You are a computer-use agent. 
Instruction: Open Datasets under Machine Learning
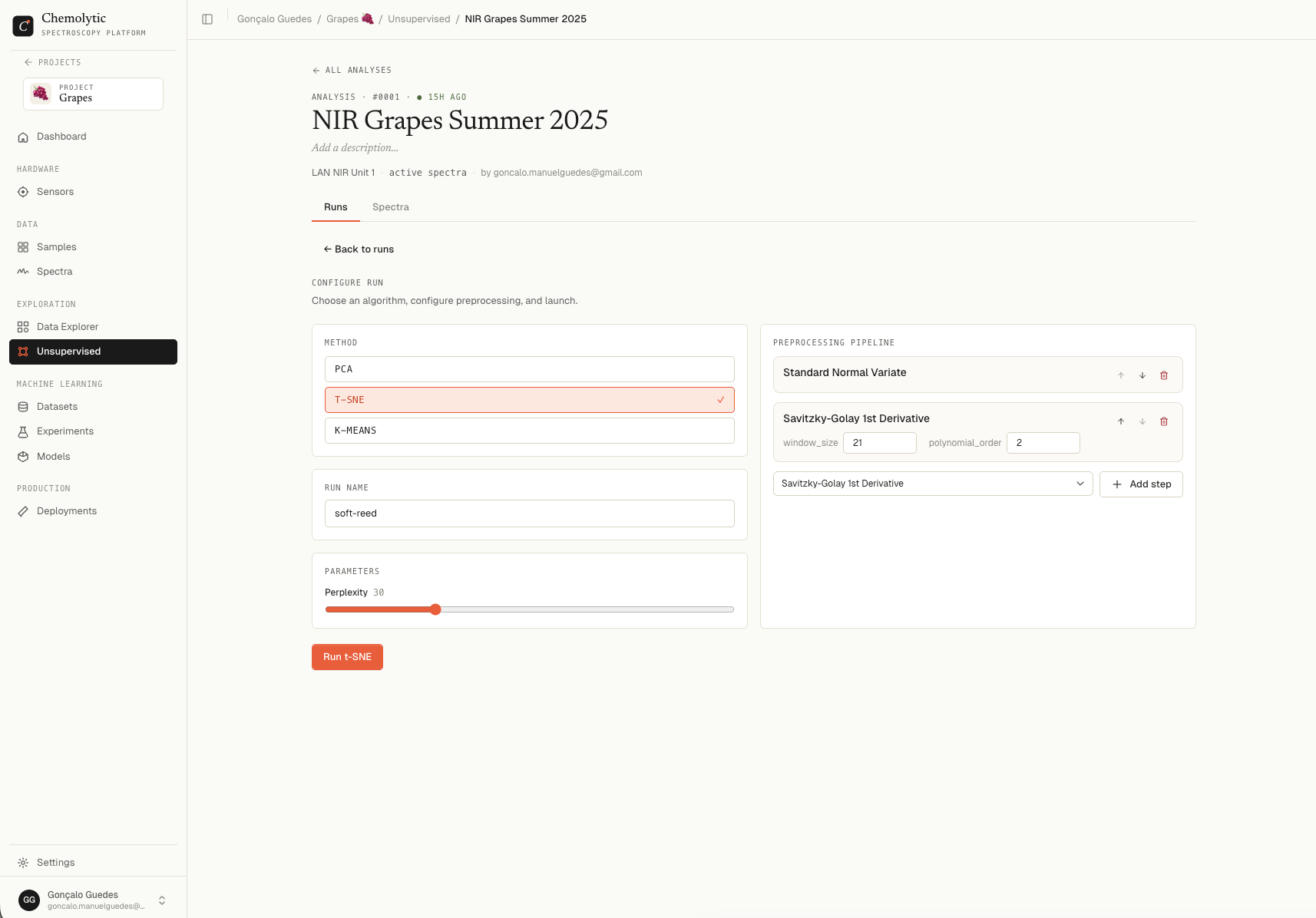[93, 407]
